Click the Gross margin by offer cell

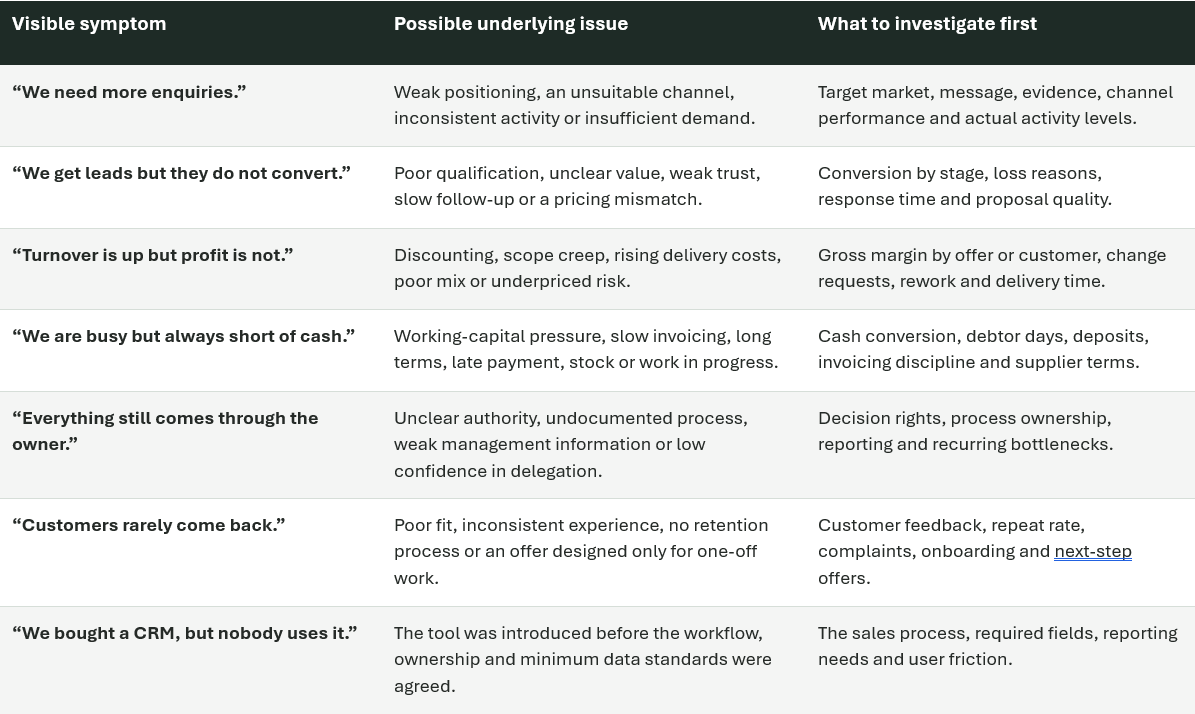point(992,268)
